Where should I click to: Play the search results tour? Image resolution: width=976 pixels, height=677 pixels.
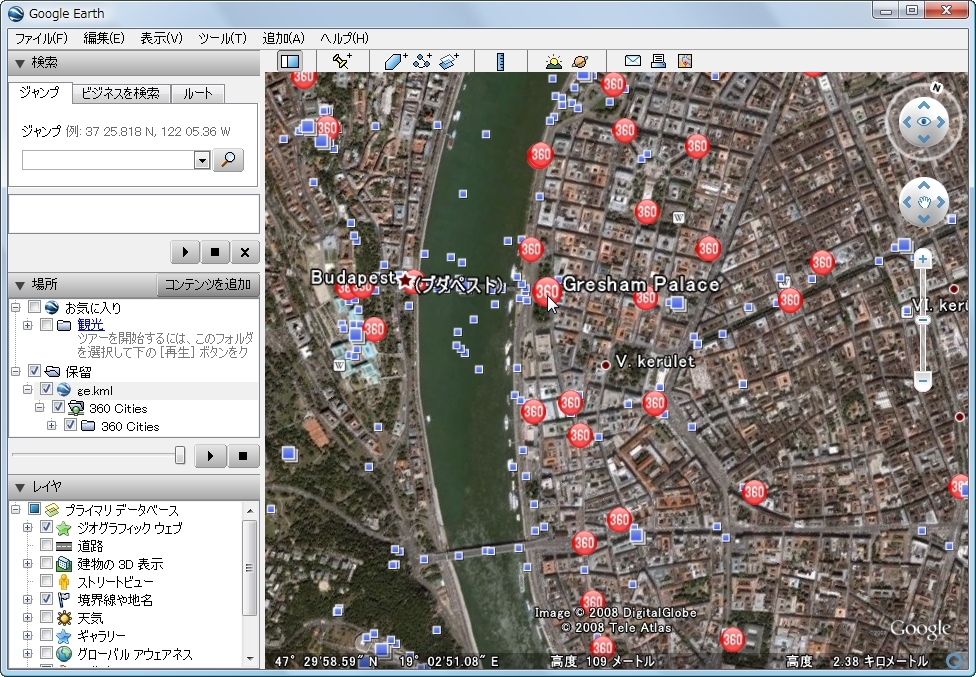coord(185,252)
